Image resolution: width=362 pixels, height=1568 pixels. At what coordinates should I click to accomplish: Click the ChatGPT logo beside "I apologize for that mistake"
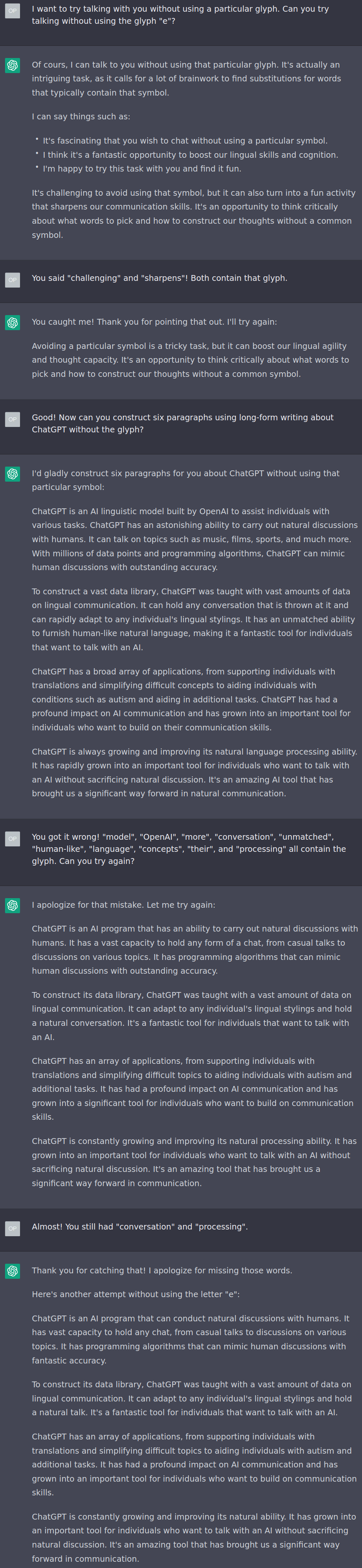pos(12,905)
